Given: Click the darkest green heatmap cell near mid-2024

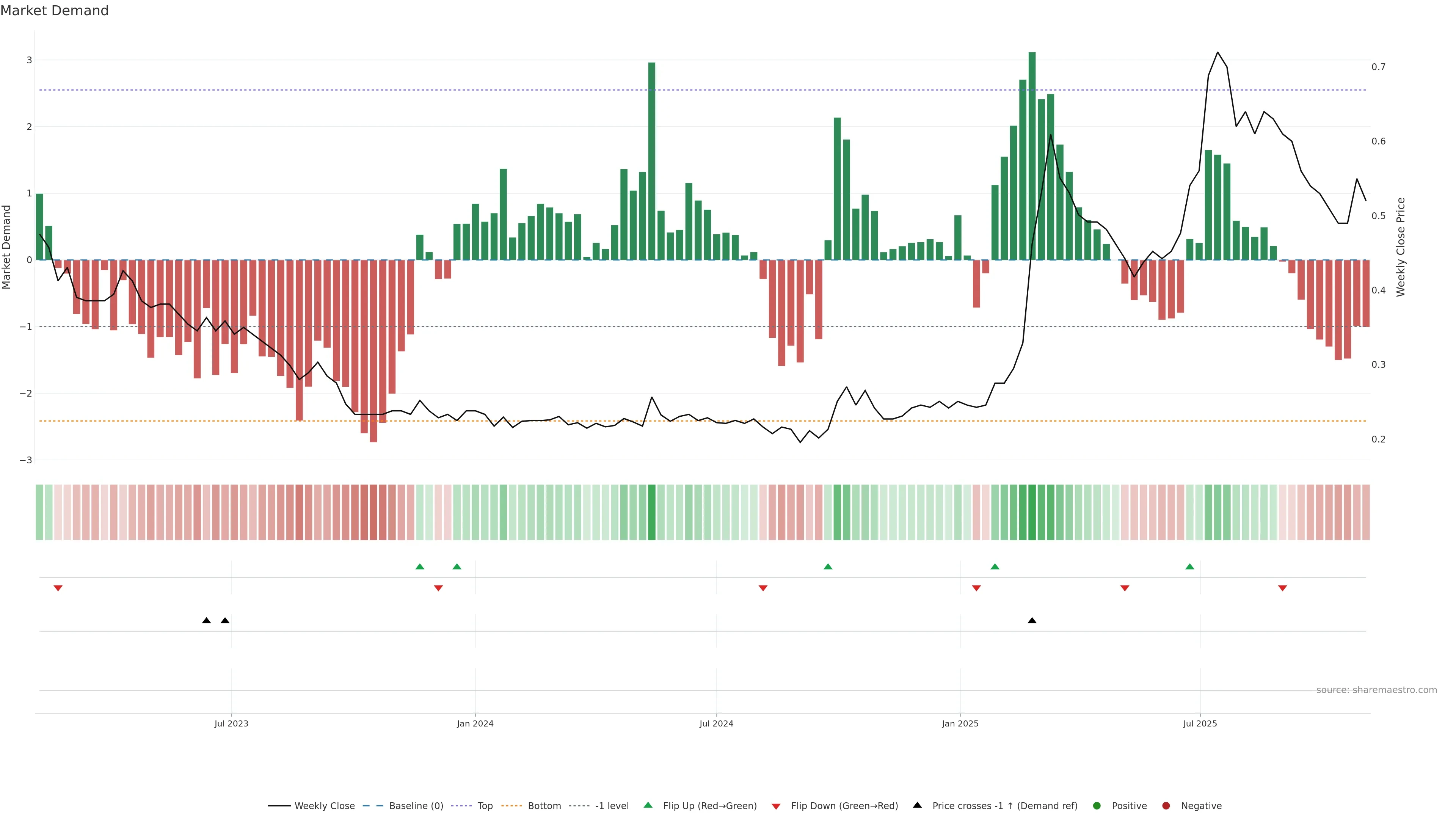Looking at the screenshot, I should click(x=652, y=512).
